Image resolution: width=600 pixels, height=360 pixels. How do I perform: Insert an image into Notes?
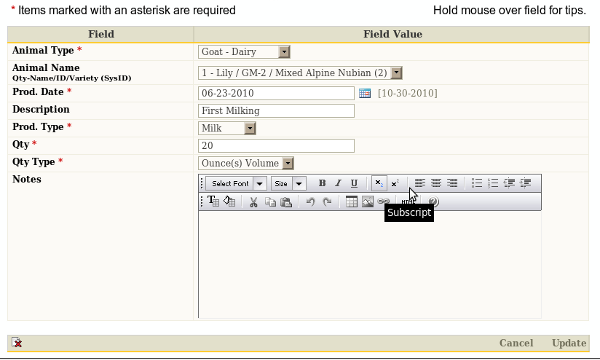tap(367, 202)
